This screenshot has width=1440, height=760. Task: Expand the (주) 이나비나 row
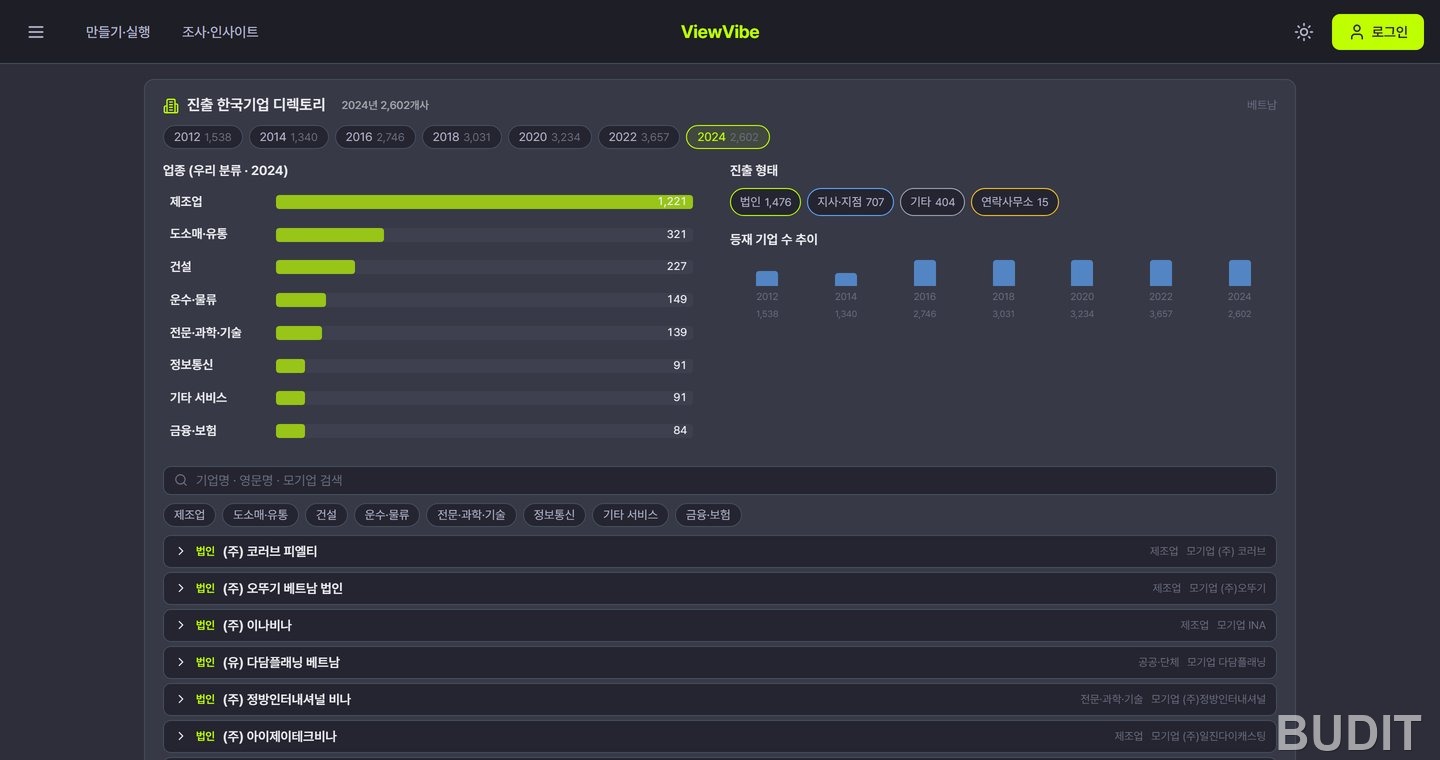click(720, 625)
